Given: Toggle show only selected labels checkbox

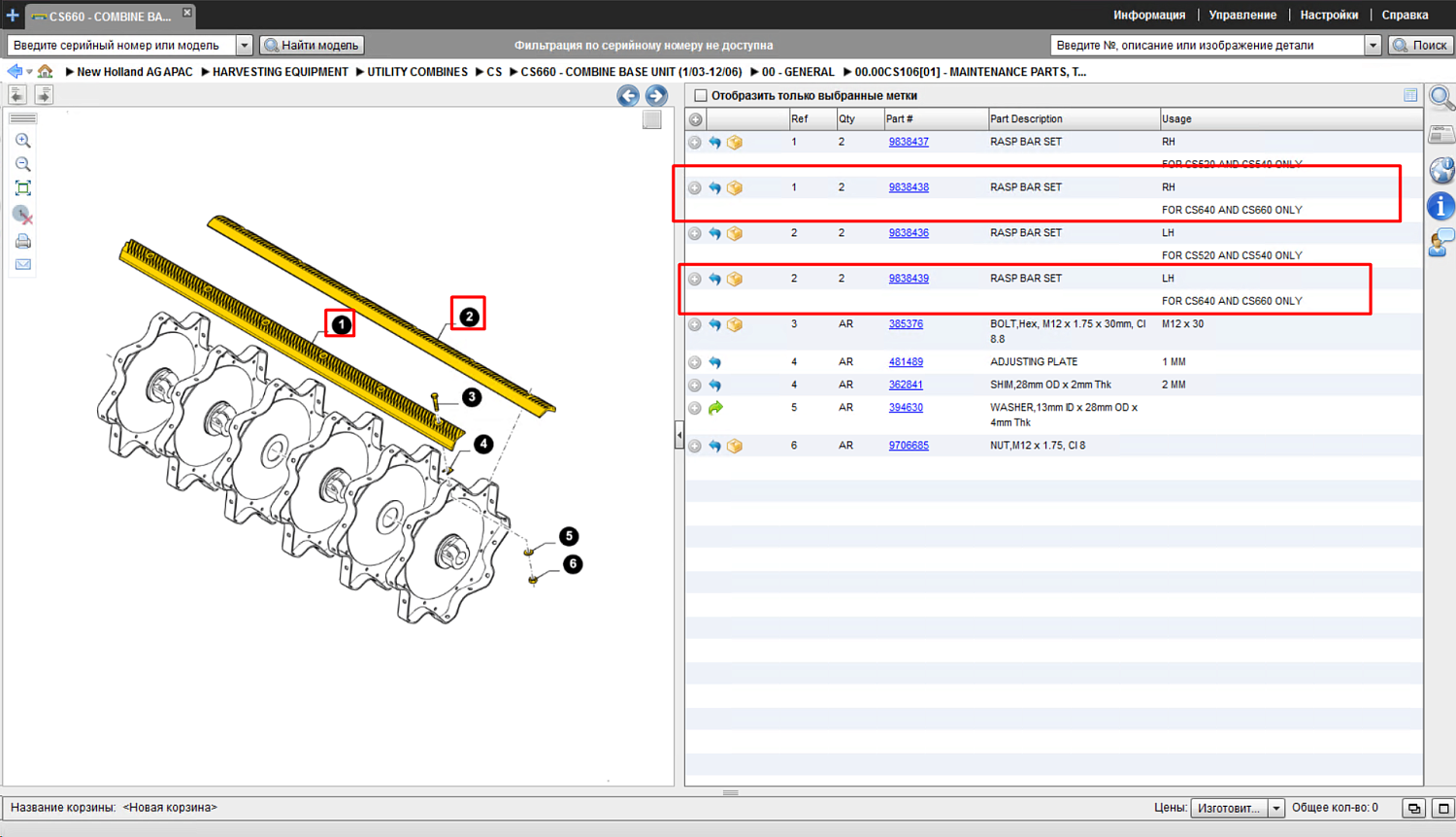Looking at the screenshot, I should click(x=701, y=96).
